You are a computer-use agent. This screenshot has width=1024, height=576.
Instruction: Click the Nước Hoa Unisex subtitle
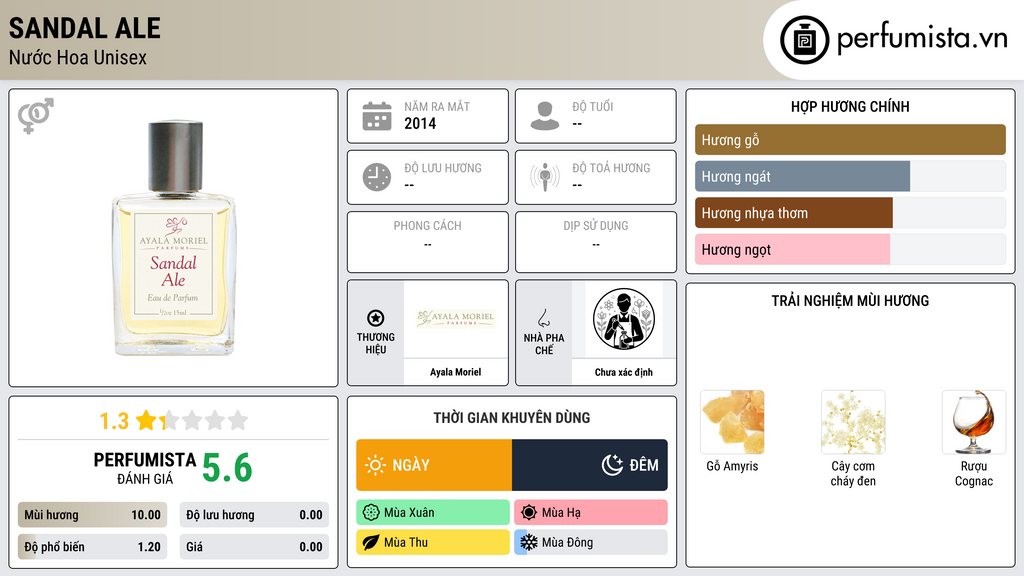click(x=78, y=57)
